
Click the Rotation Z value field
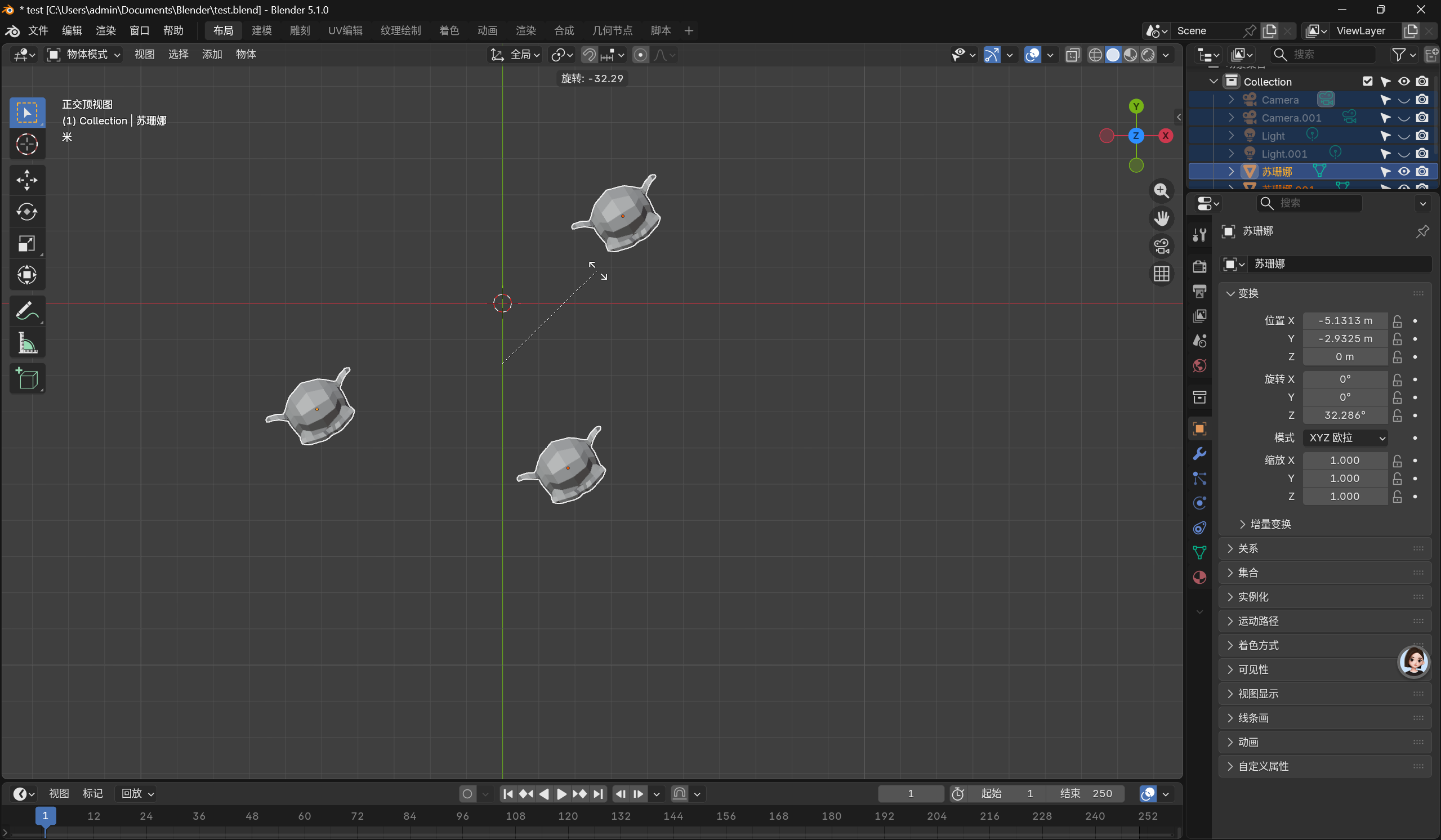click(1344, 415)
